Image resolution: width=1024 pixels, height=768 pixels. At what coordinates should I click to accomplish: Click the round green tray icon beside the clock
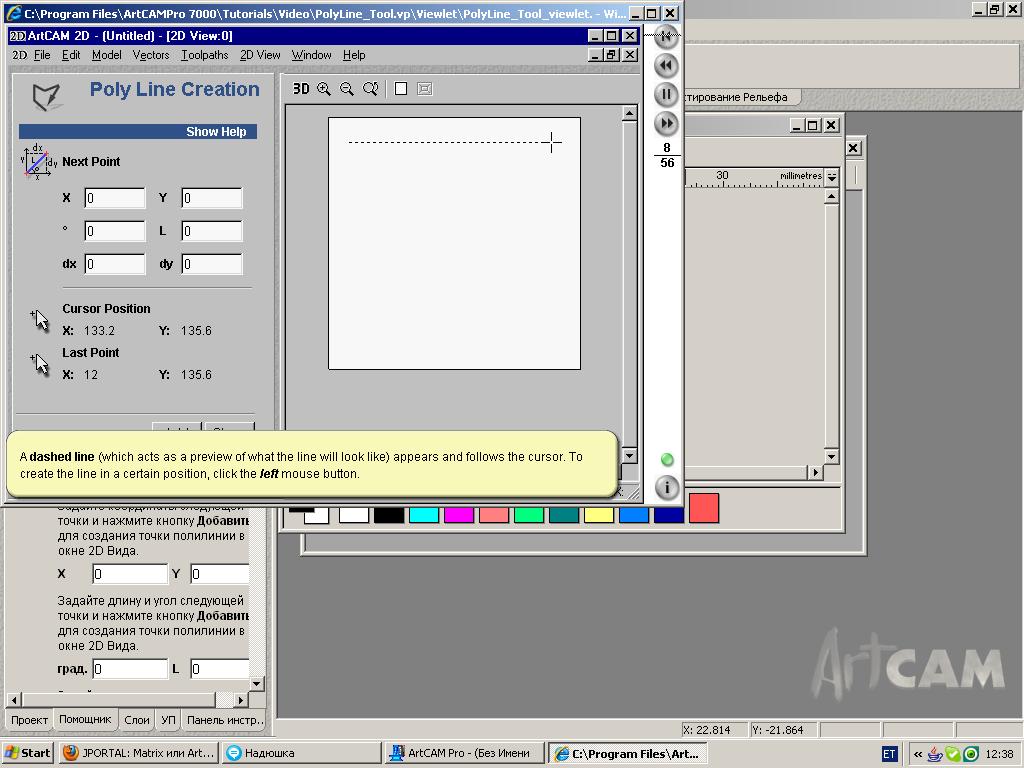coord(971,754)
